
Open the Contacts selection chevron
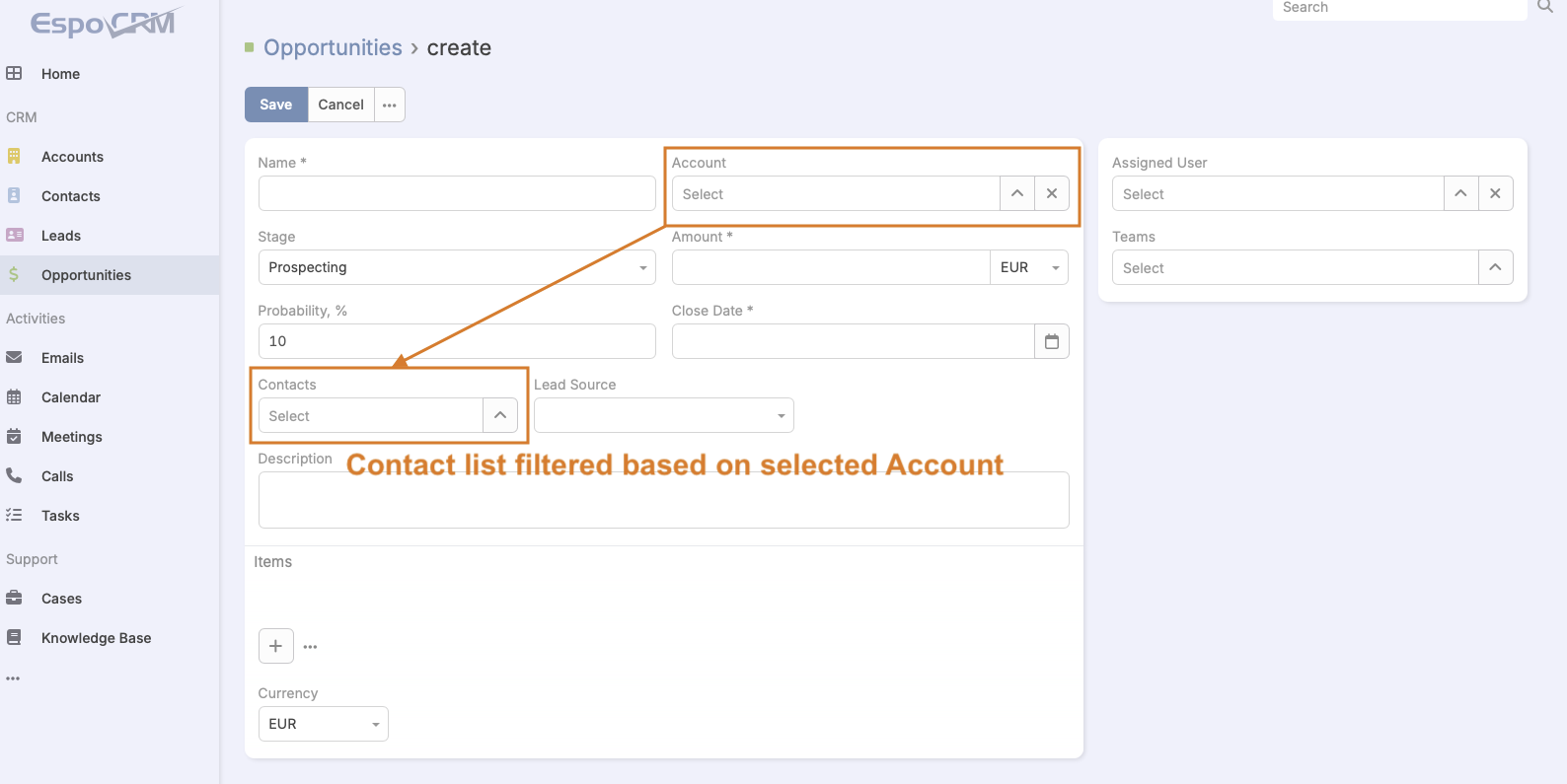click(500, 415)
